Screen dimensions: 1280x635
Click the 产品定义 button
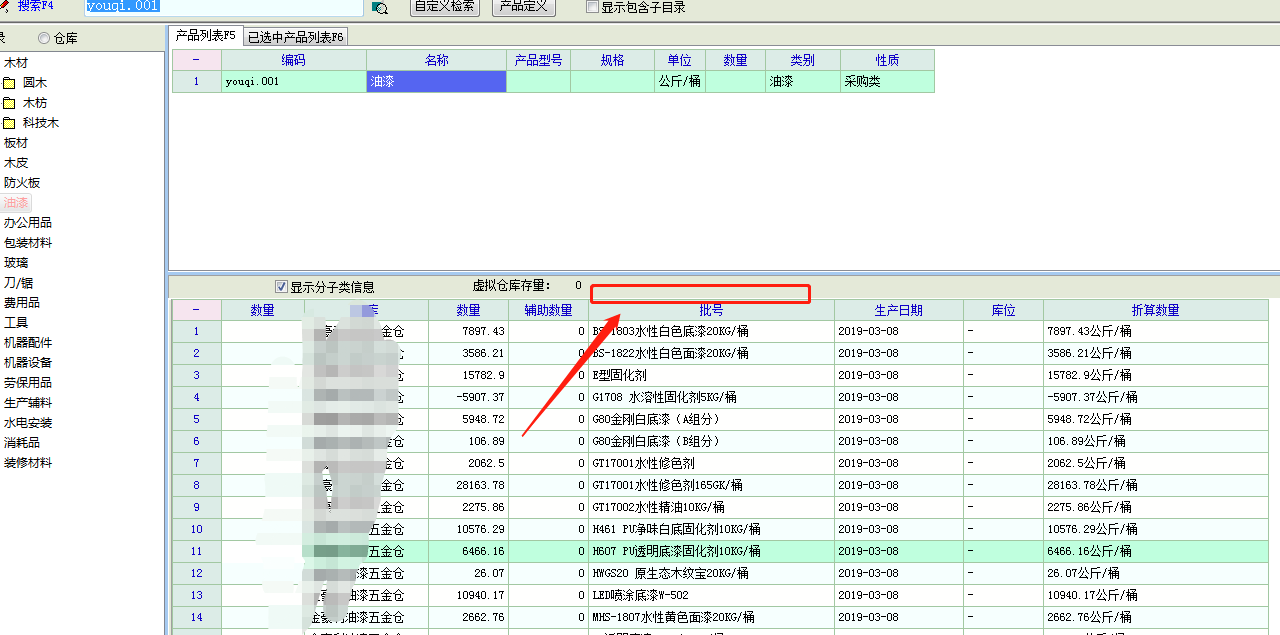tap(524, 7)
